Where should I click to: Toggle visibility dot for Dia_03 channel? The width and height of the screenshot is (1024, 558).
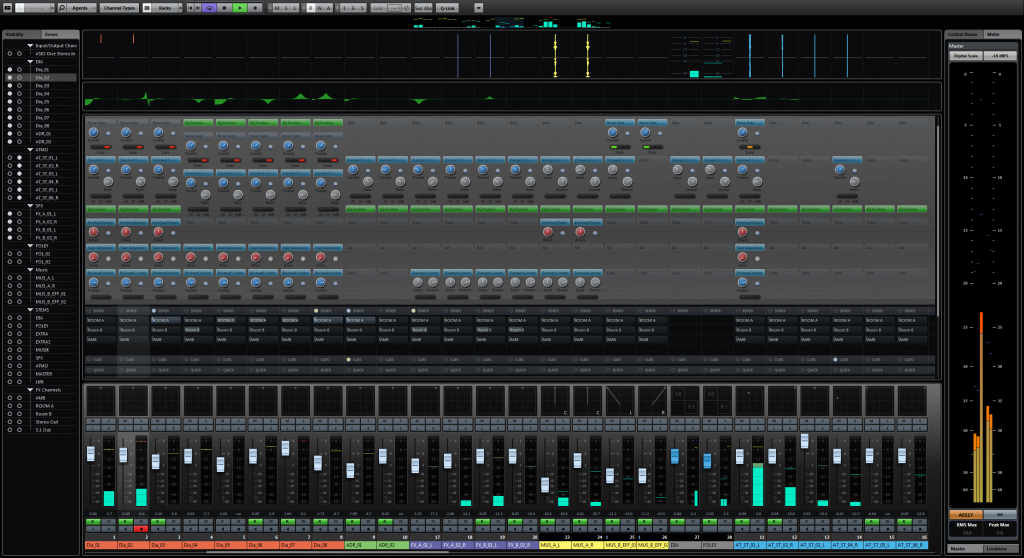click(9, 85)
